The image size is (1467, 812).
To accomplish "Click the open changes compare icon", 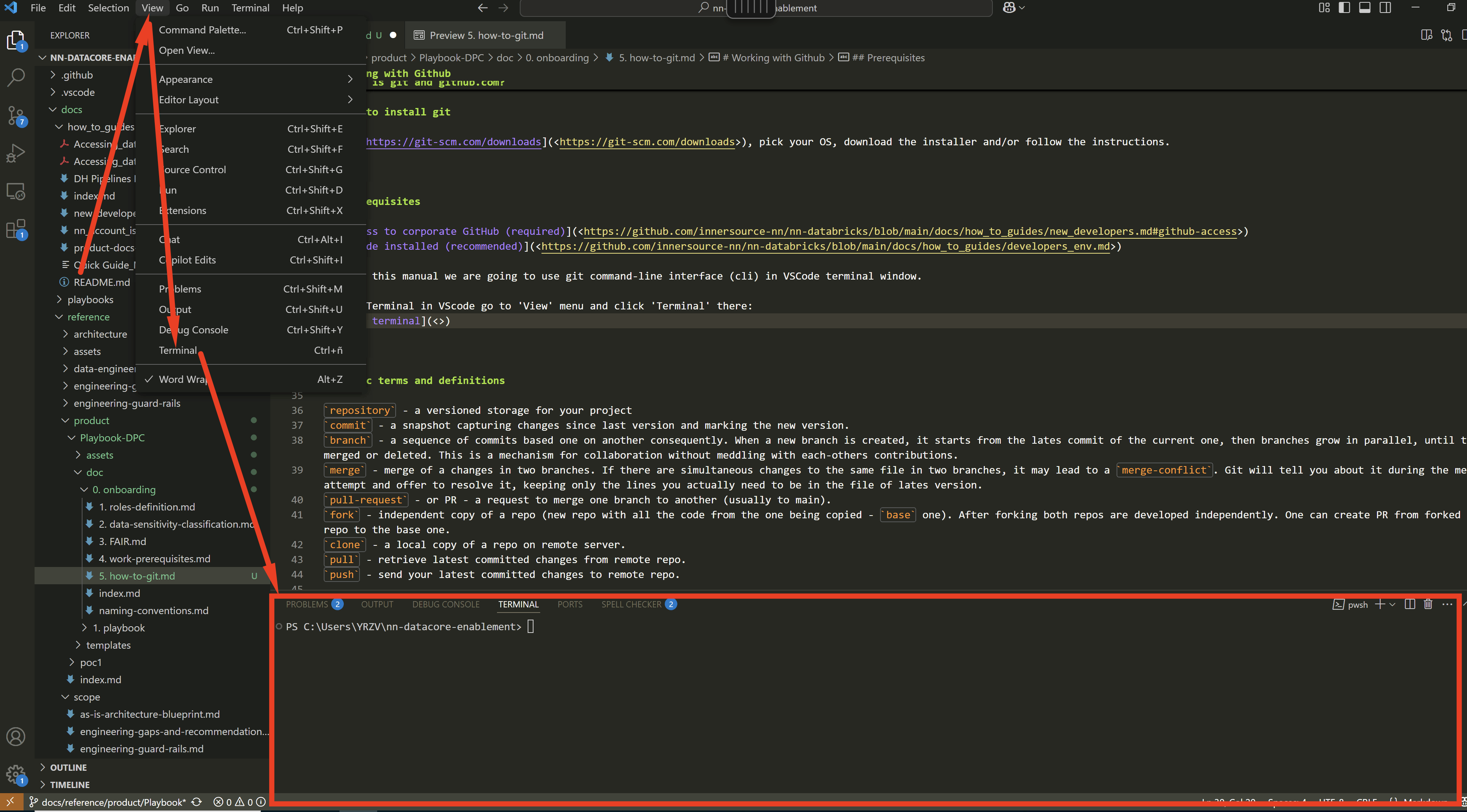I will click(1446, 35).
